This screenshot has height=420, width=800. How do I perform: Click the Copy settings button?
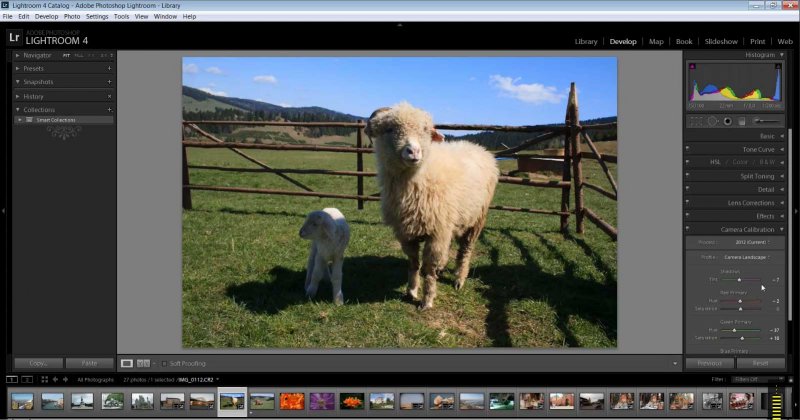[38, 363]
